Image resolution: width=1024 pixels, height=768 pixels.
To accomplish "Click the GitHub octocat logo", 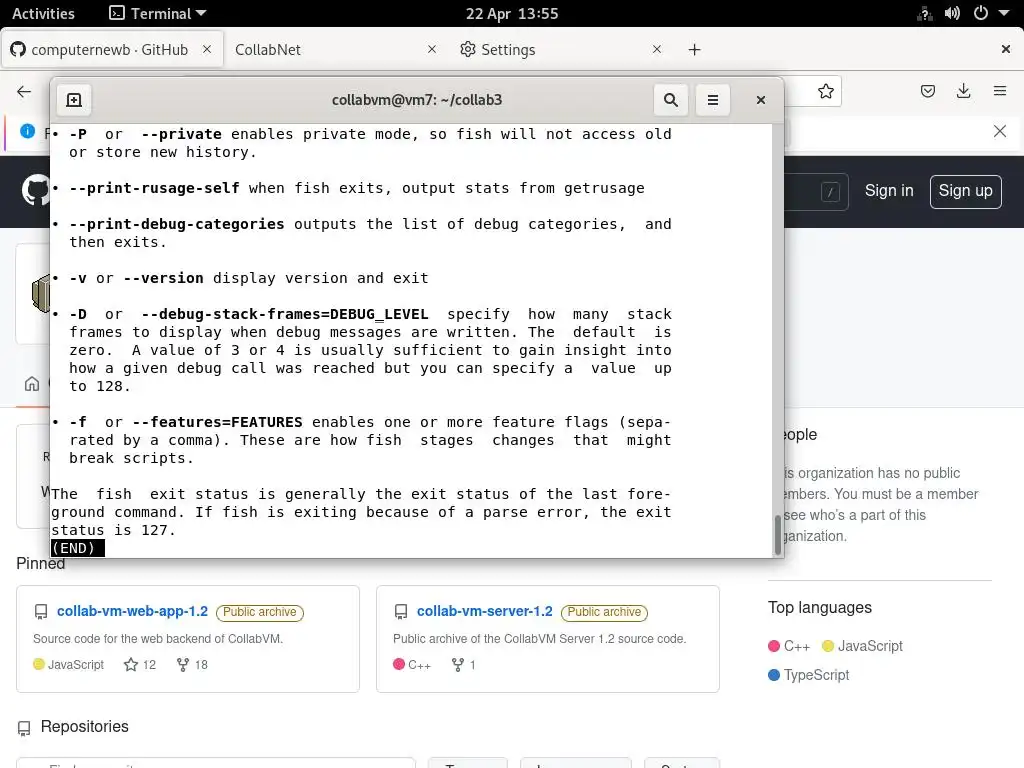I will click(36, 191).
